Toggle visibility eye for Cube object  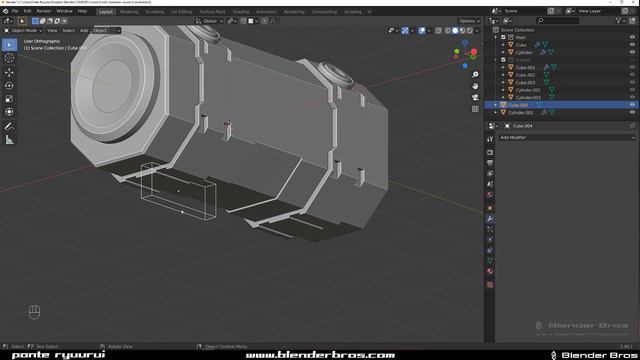tap(632, 45)
